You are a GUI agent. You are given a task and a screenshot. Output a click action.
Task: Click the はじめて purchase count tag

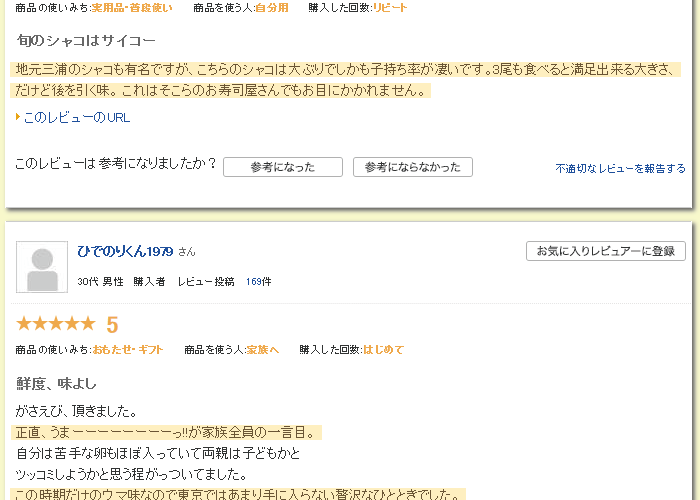point(383,350)
